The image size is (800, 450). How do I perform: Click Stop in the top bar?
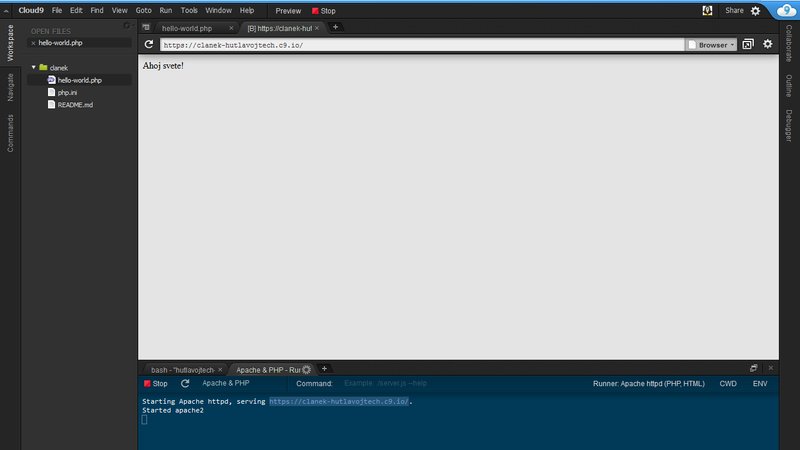point(324,11)
